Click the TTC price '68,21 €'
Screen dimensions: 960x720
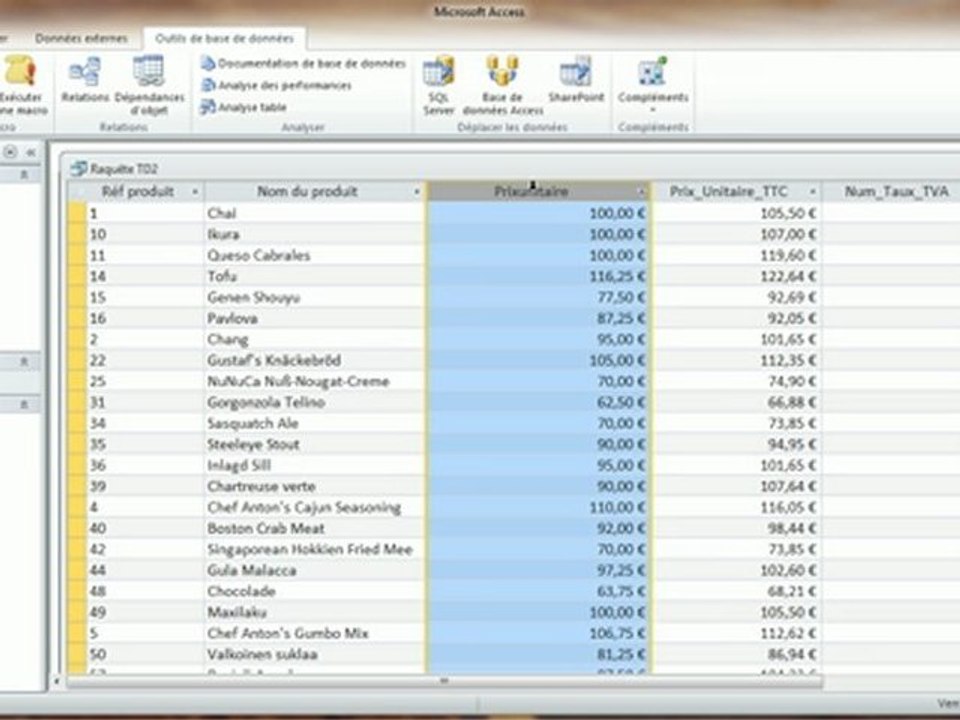[x=792, y=591]
